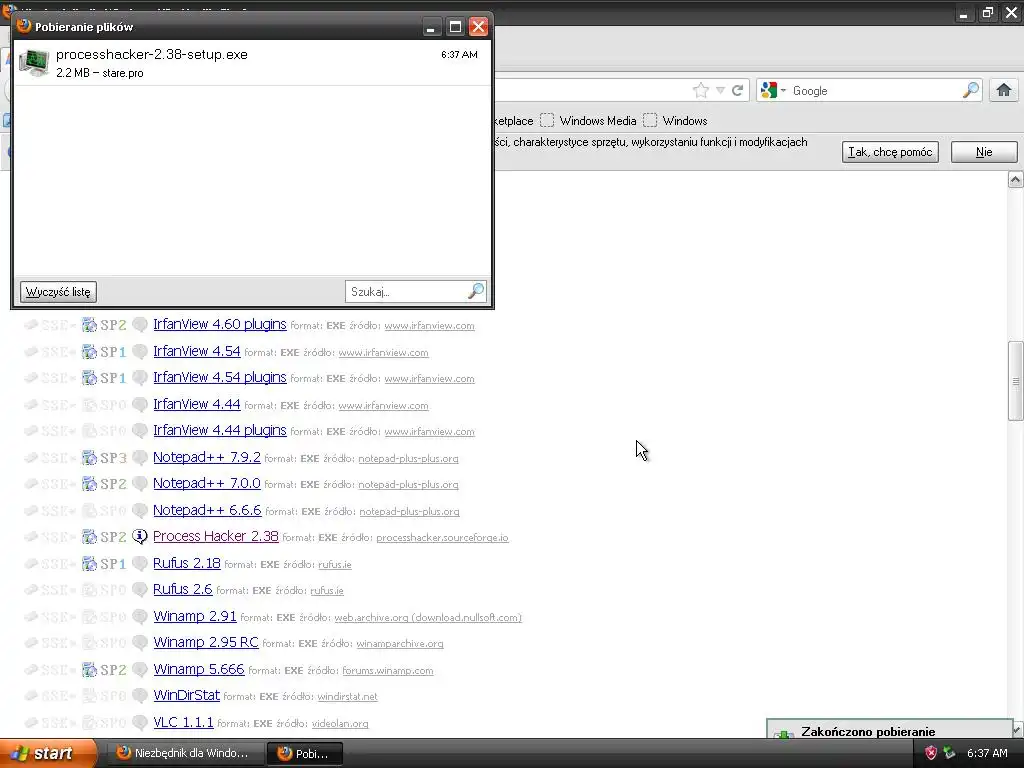Visit the windirstat.net source link
1024x768 pixels.
tap(347, 697)
